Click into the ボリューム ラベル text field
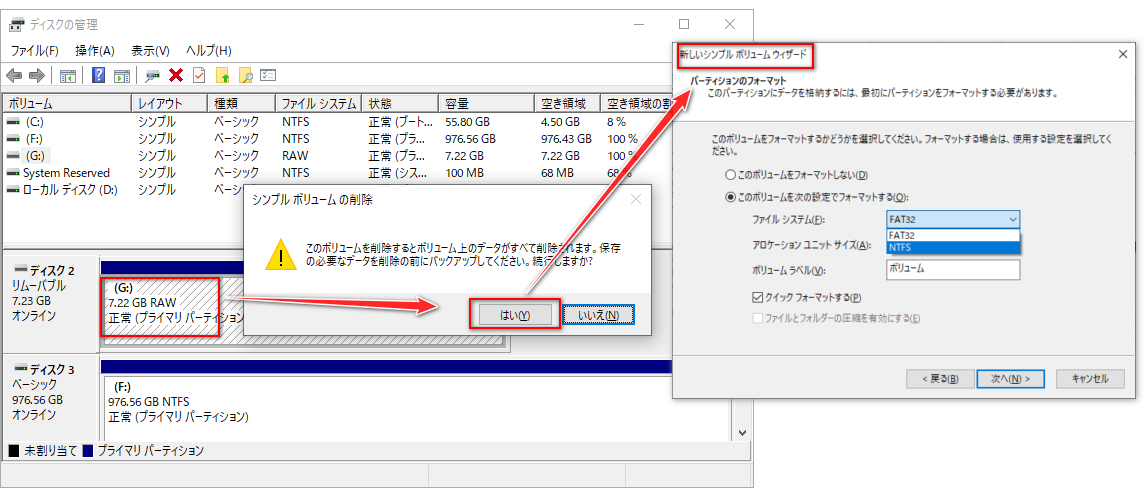 953,269
